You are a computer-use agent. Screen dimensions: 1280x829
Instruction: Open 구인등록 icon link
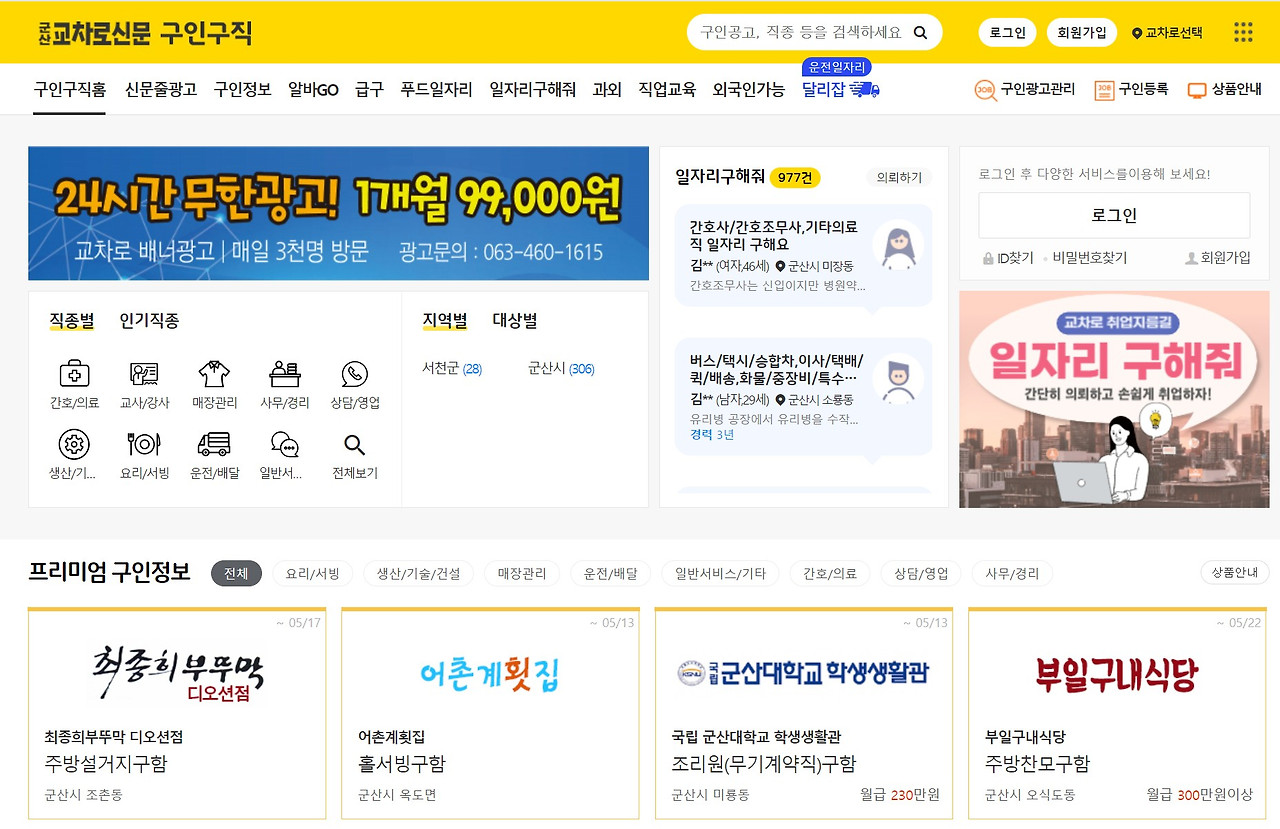[x=1104, y=90]
